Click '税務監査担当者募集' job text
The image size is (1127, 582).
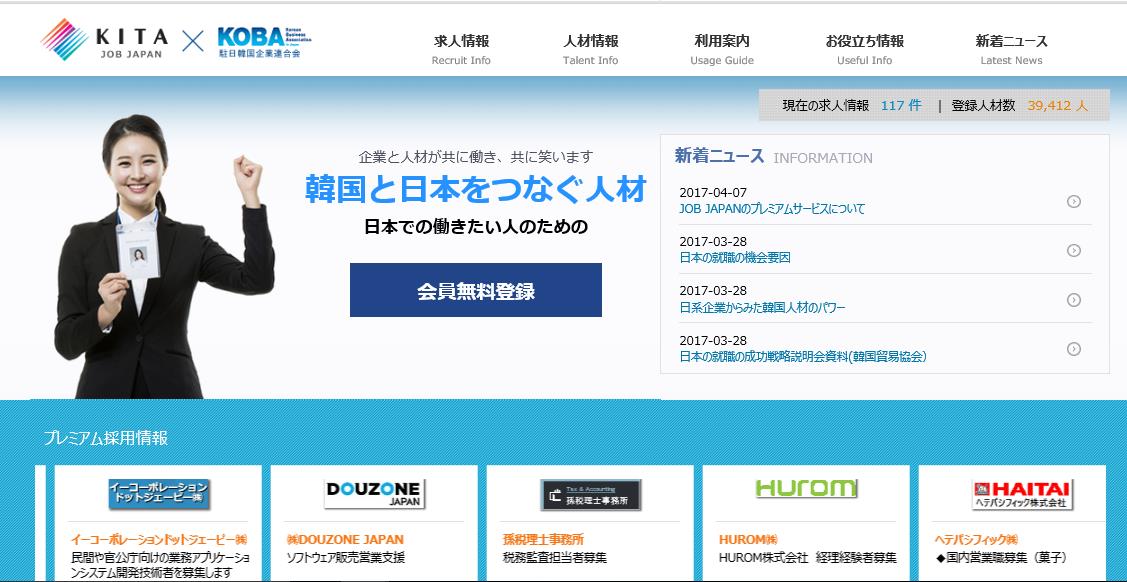pyautogui.click(x=555, y=557)
